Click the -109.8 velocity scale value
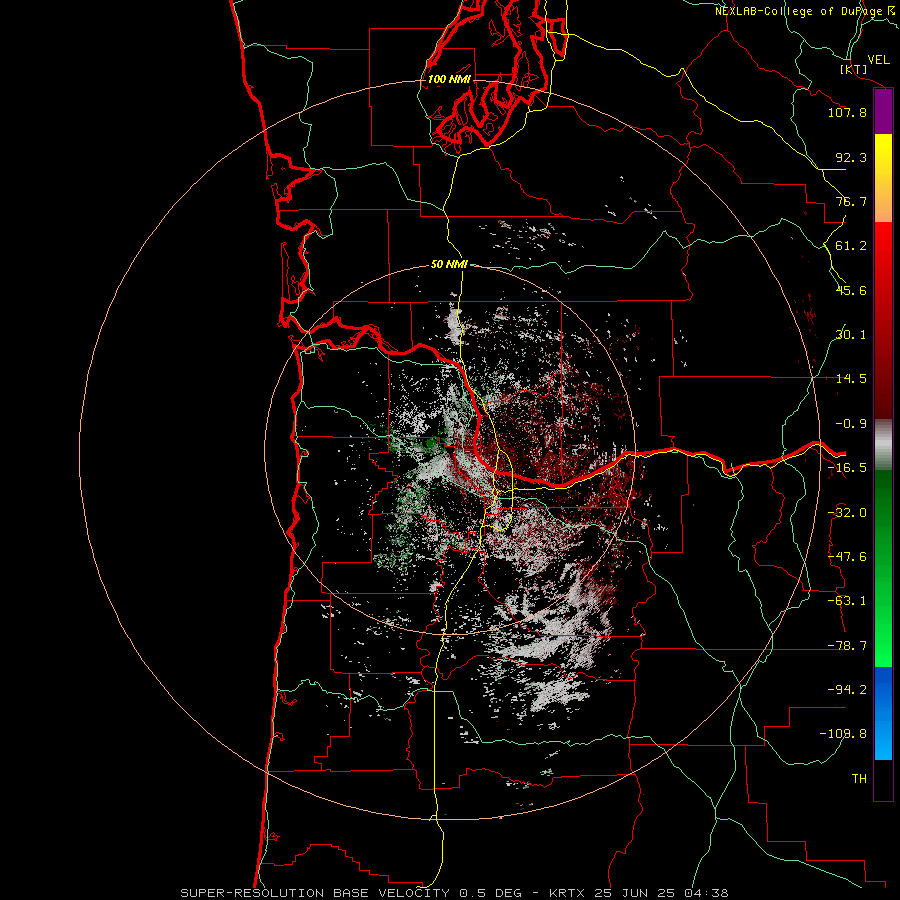 point(843,734)
